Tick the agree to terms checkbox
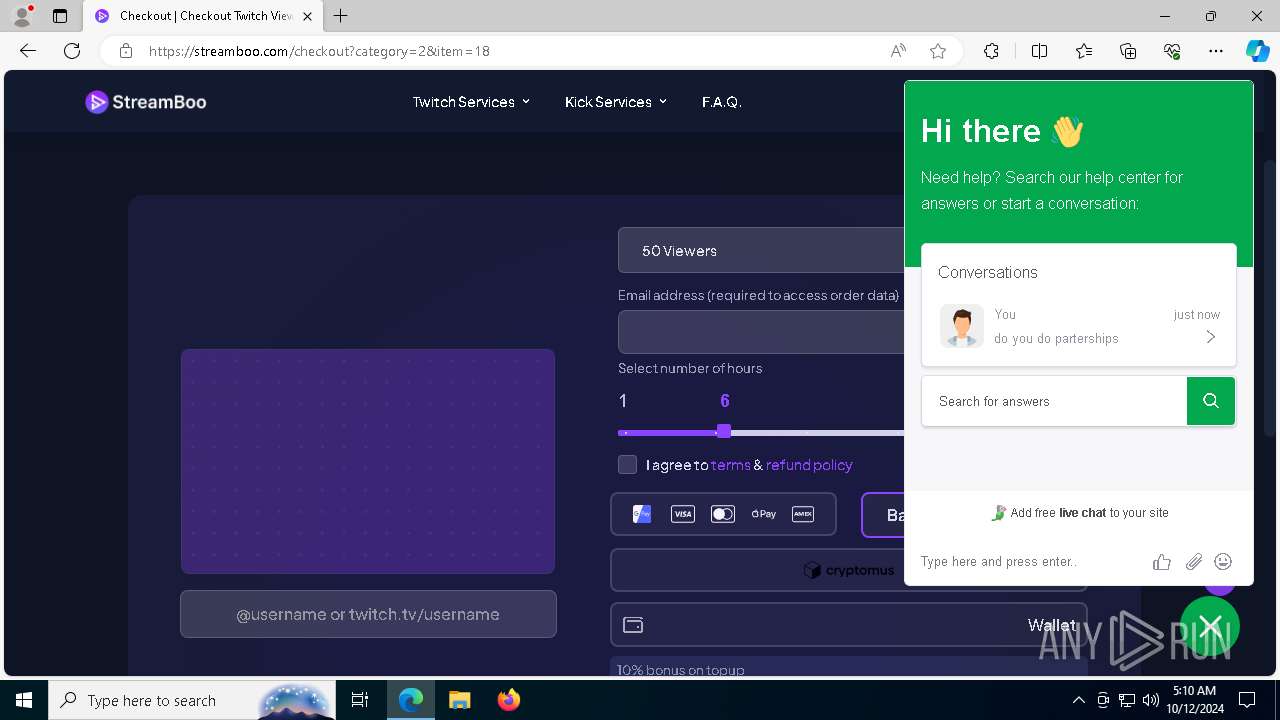Screen dimensions: 1280x720 click(627, 464)
